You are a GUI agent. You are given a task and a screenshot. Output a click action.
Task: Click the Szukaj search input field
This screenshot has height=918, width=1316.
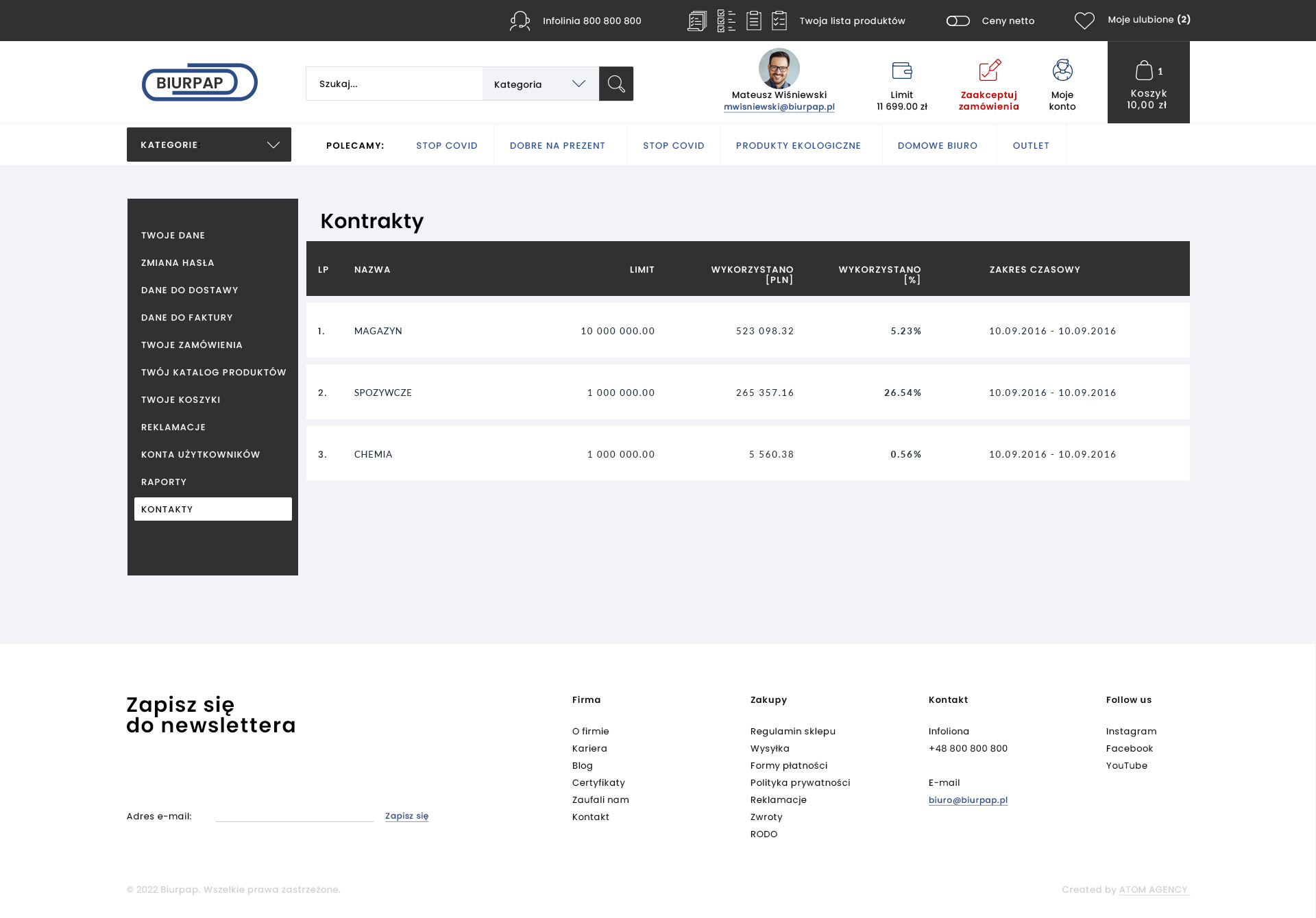click(x=394, y=84)
